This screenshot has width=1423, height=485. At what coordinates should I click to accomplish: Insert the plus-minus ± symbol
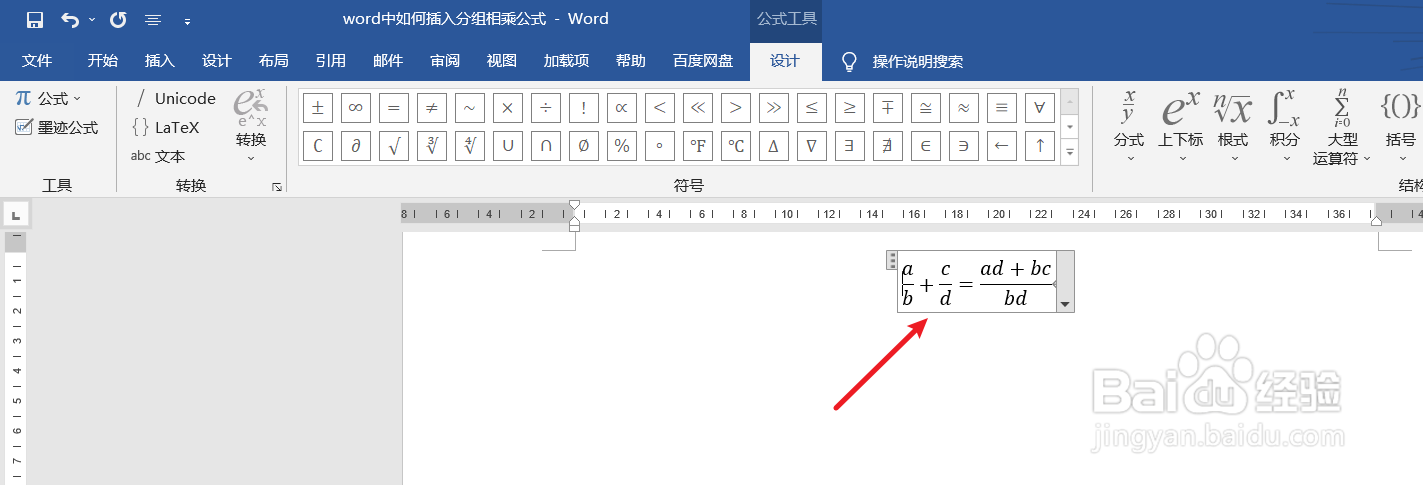click(x=318, y=107)
